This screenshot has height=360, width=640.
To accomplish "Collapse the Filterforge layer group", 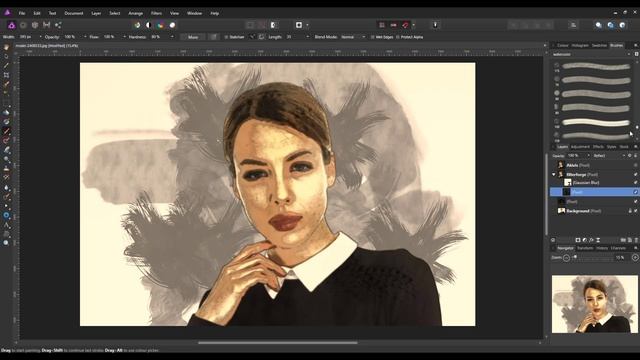I will point(554,174).
